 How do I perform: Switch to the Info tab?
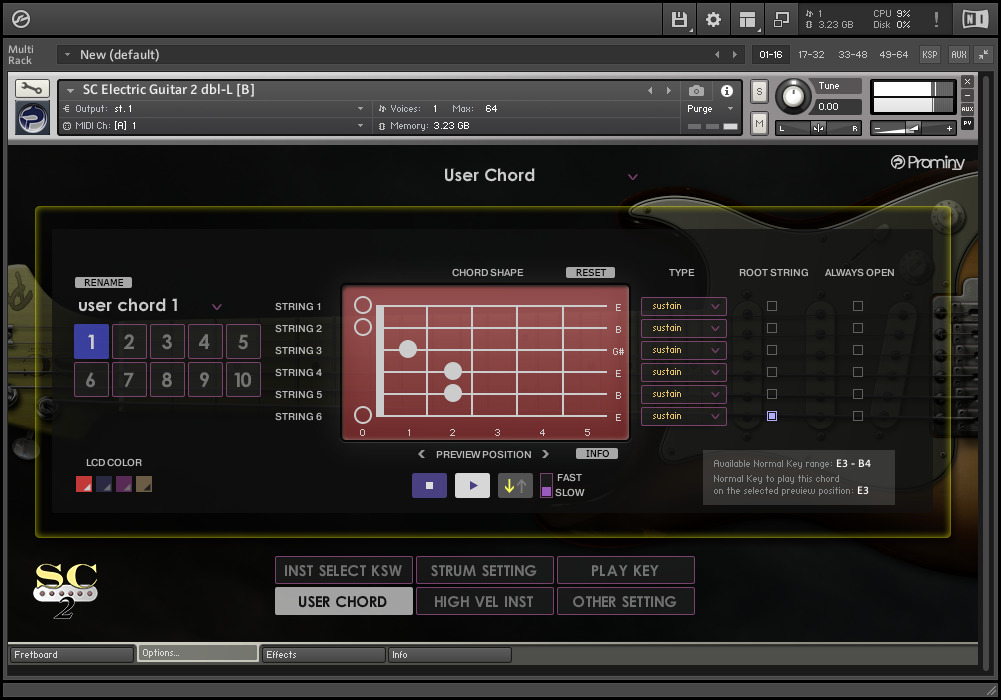[x=449, y=655]
